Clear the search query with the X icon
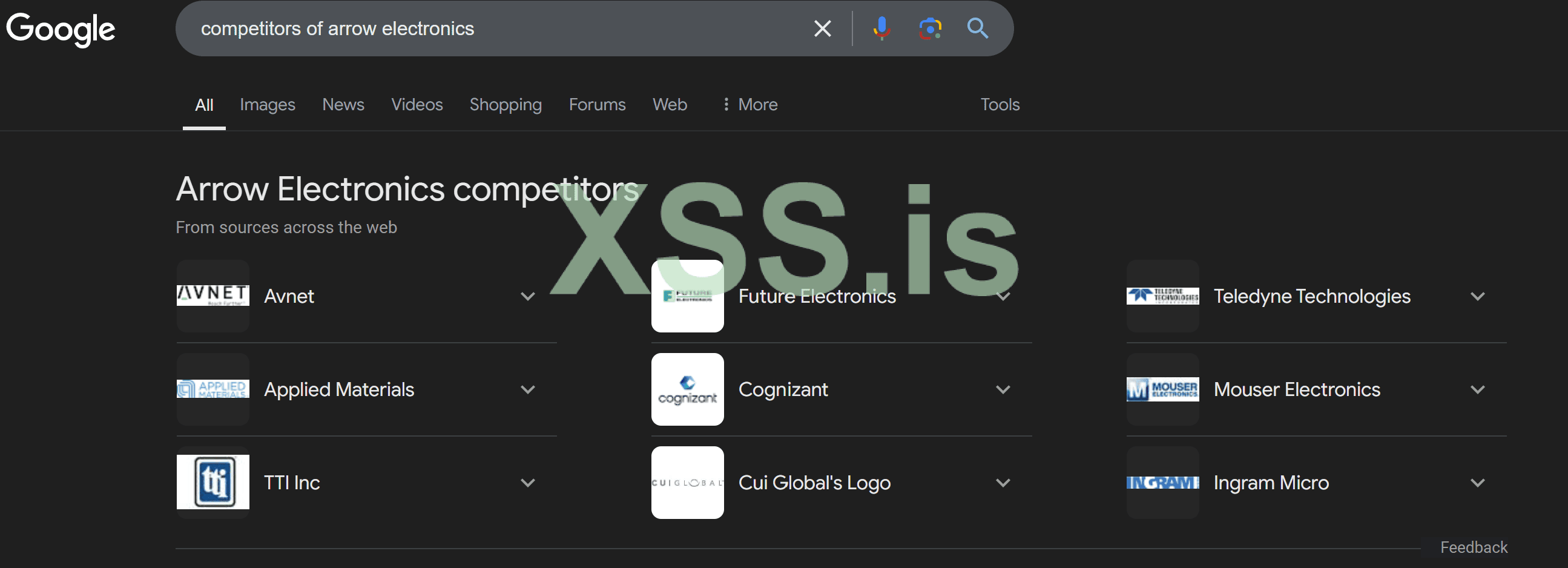 (x=822, y=28)
